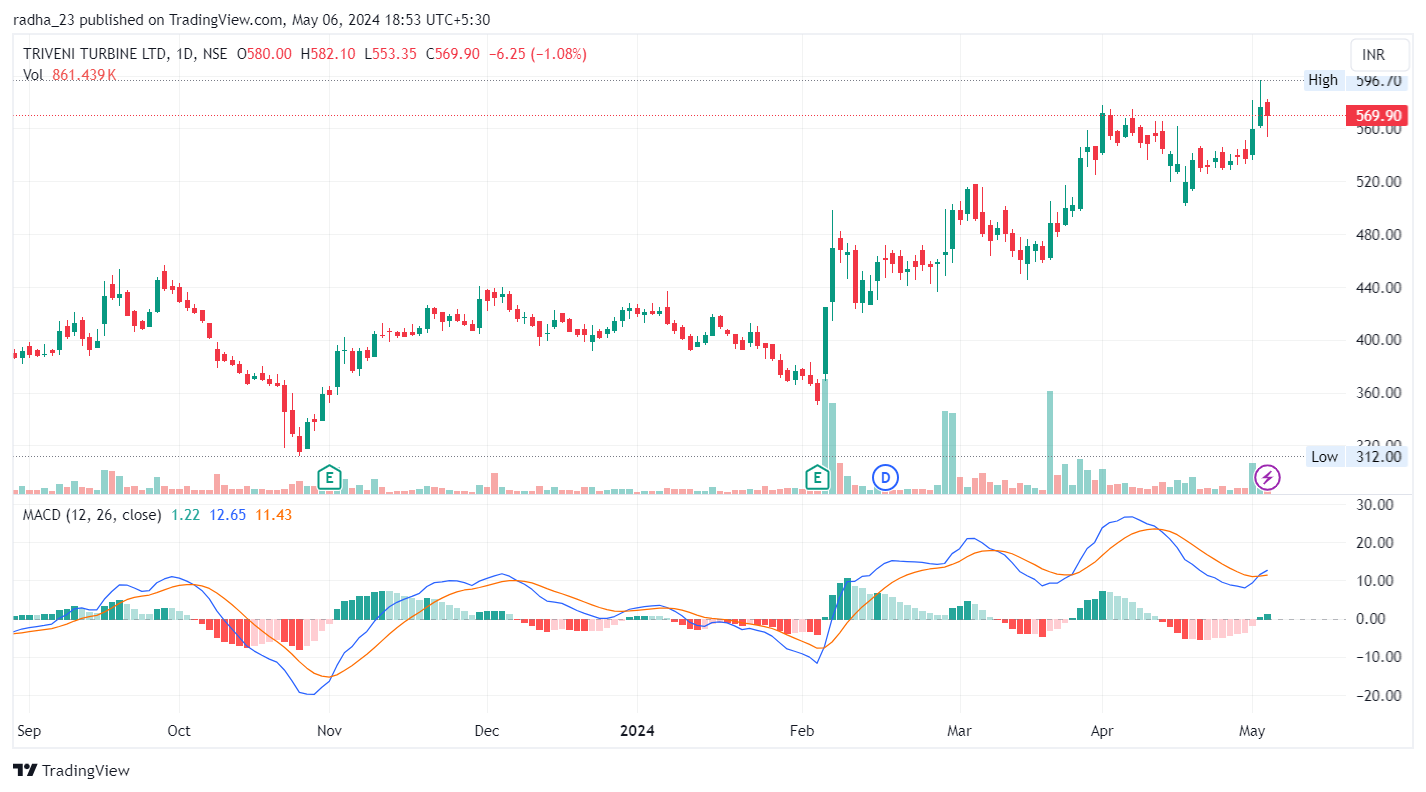Click the MACD (12, 26, close) indicator label
Viewport: 1426px width, 792px height.
pos(92,514)
